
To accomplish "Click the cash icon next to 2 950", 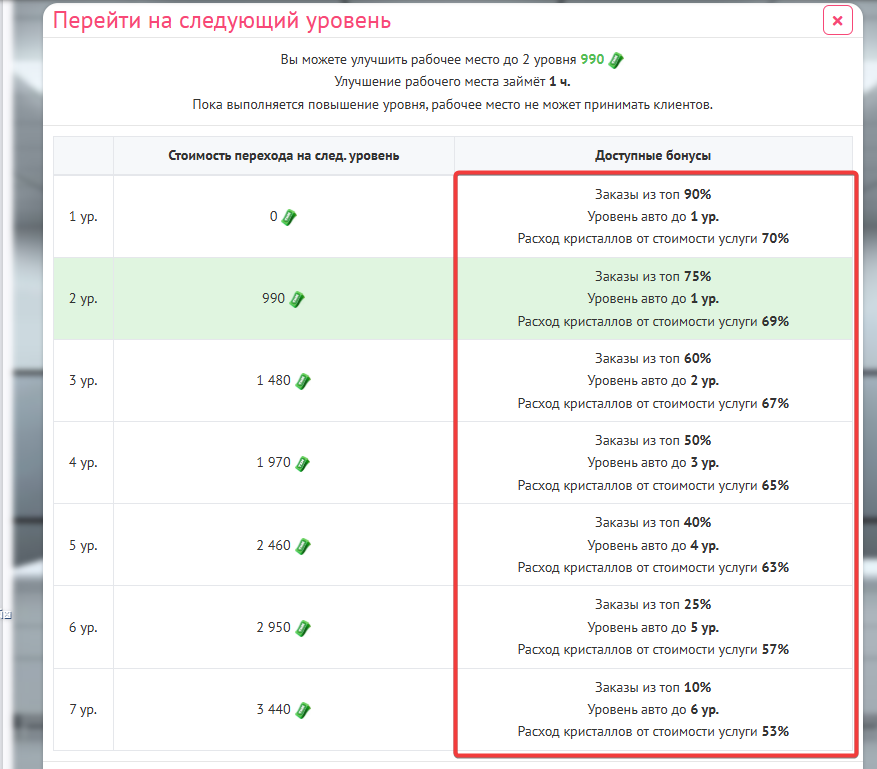I will (303, 628).
